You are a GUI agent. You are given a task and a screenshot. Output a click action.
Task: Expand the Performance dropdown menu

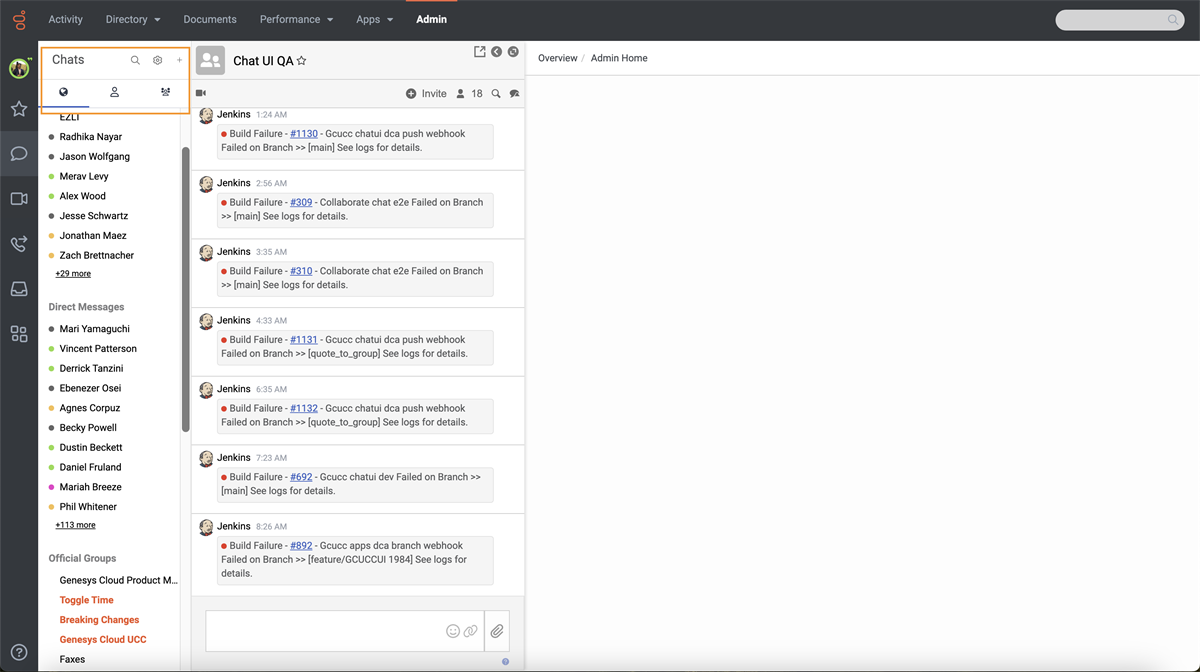point(296,19)
